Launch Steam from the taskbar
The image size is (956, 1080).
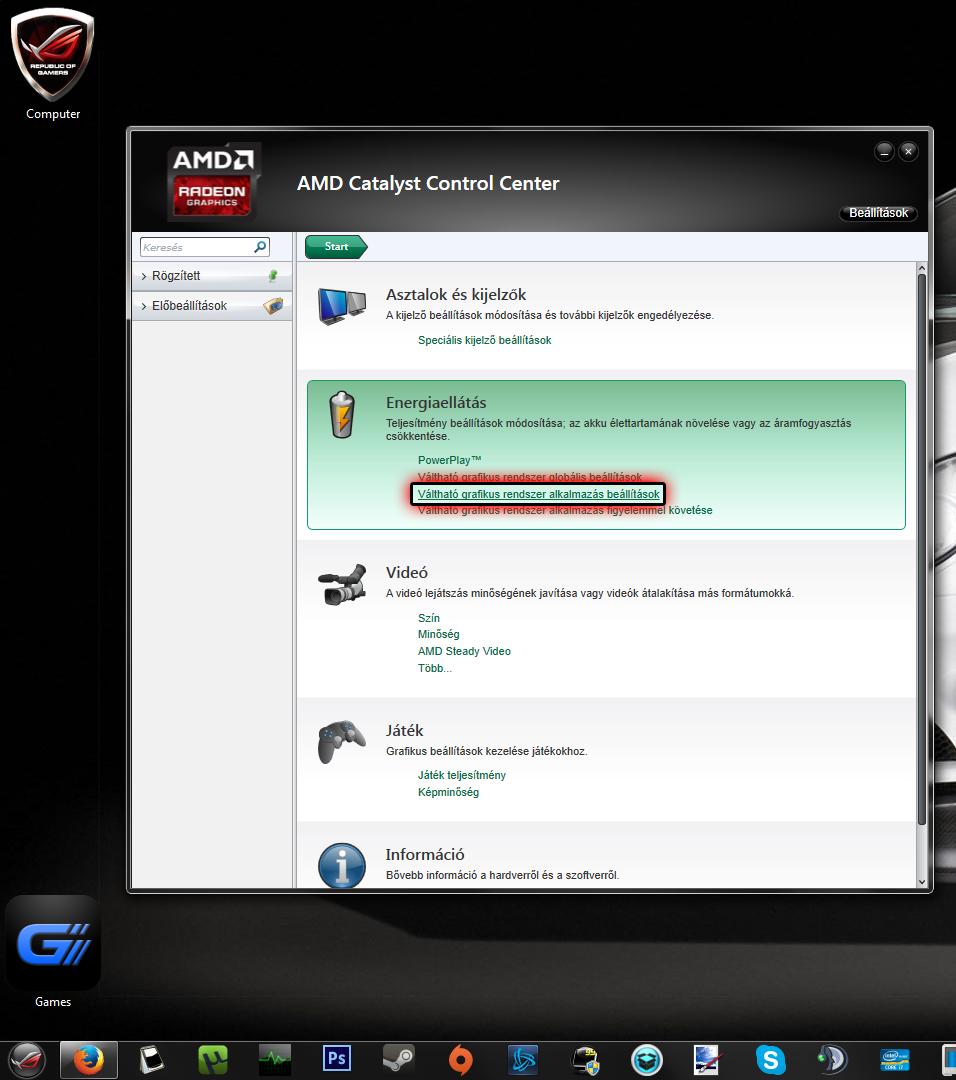coord(399,1059)
